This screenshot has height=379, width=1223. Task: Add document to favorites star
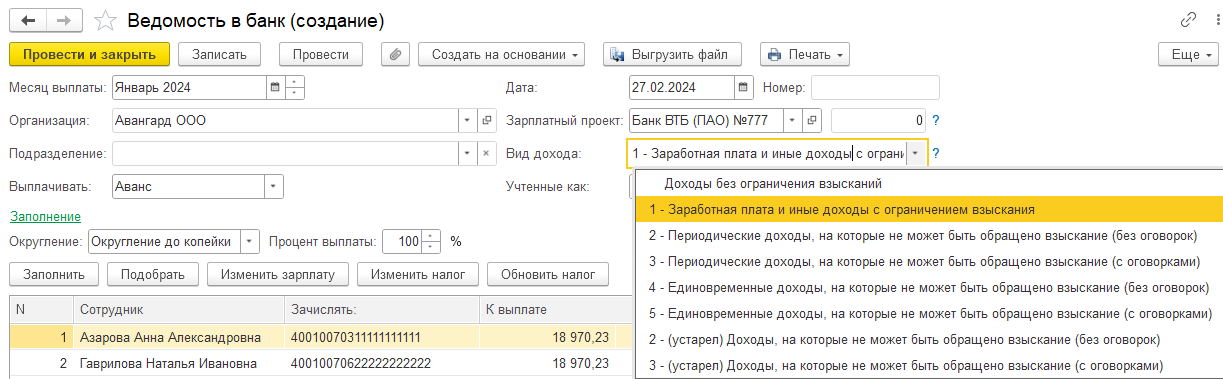pyautogui.click(x=105, y=20)
